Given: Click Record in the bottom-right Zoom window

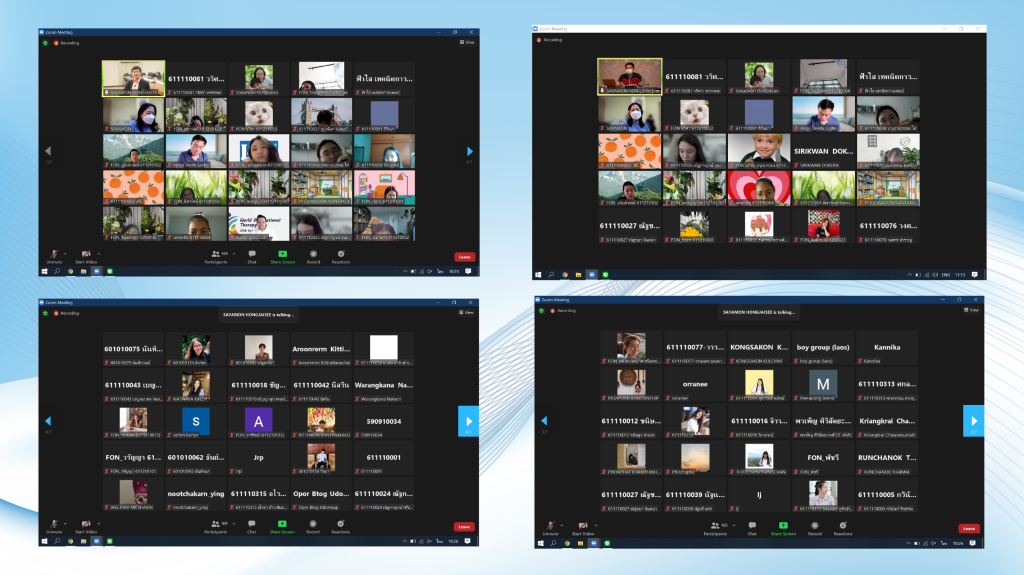Looking at the screenshot, I should pos(815,529).
